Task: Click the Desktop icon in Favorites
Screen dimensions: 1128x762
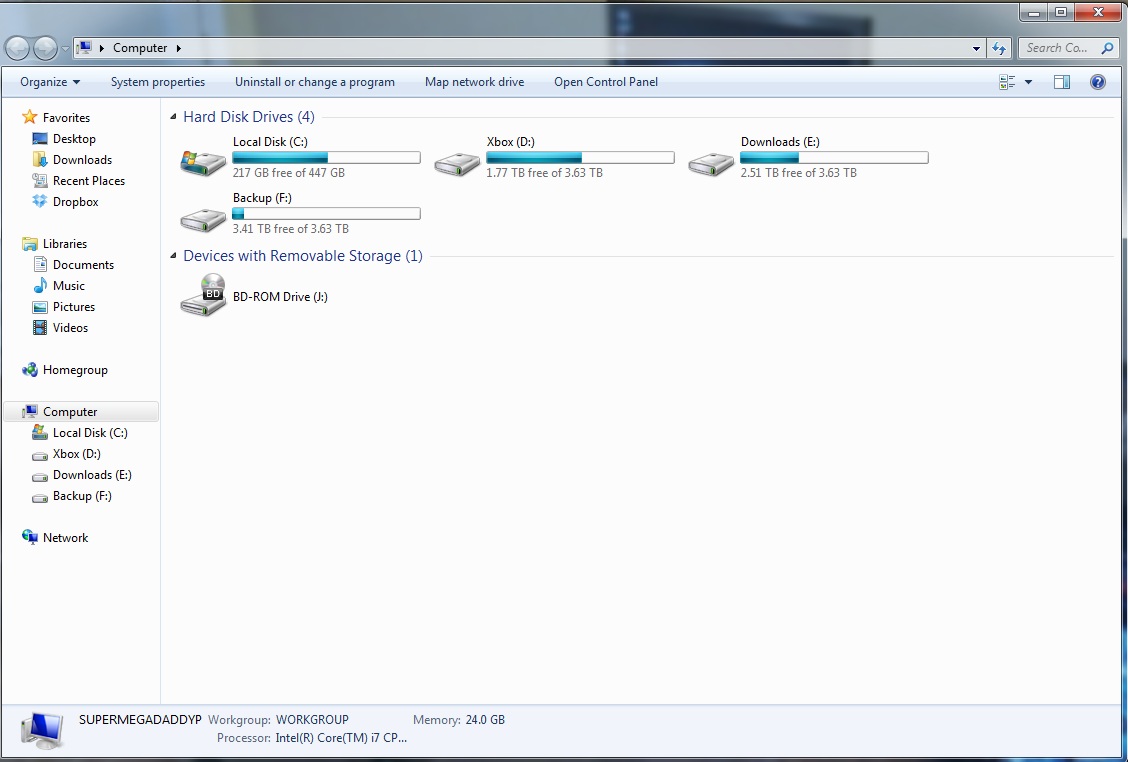Action: [x=40, y=139]
